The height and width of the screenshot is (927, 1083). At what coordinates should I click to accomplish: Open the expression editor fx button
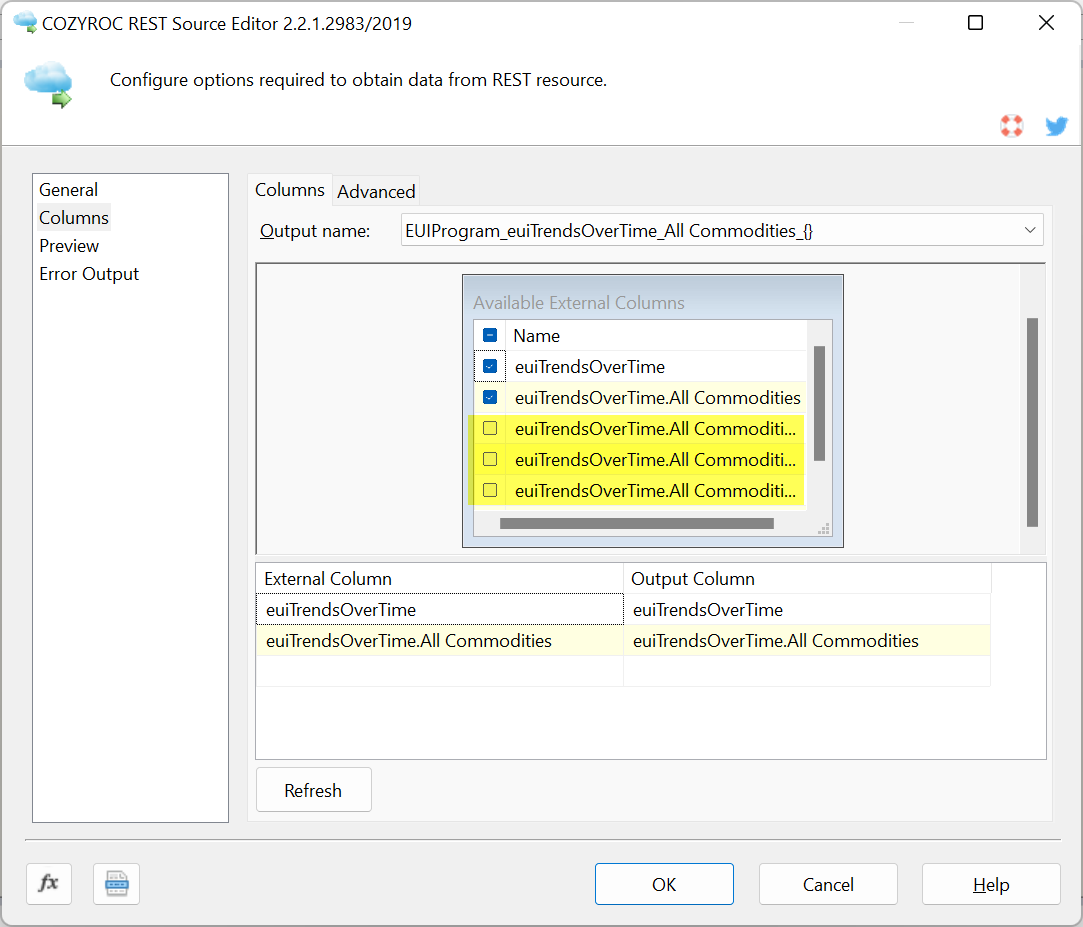point(49,883)
